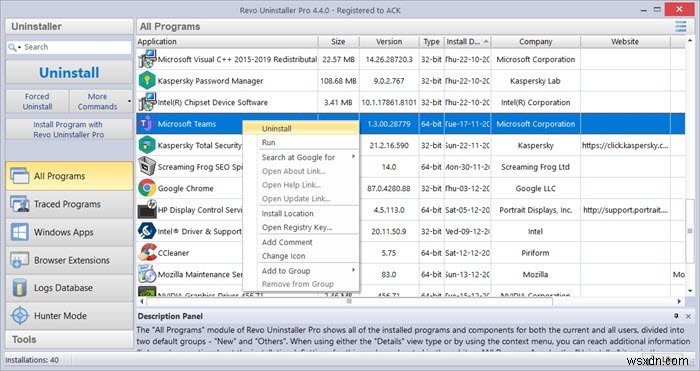The width and height of the screenshot is (700, 371).
Task: Click the CCleaner icon
Action: [x=147, y=252]
